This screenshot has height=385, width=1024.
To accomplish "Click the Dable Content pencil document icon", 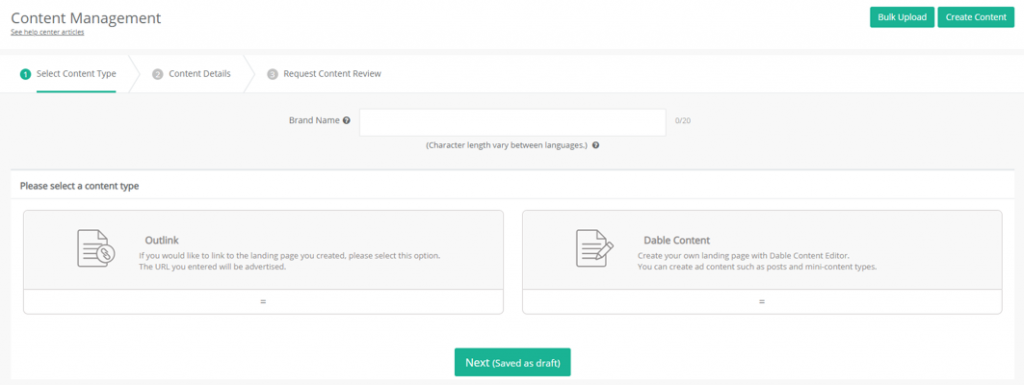I will pyautogui.click(x=594, y=248).
